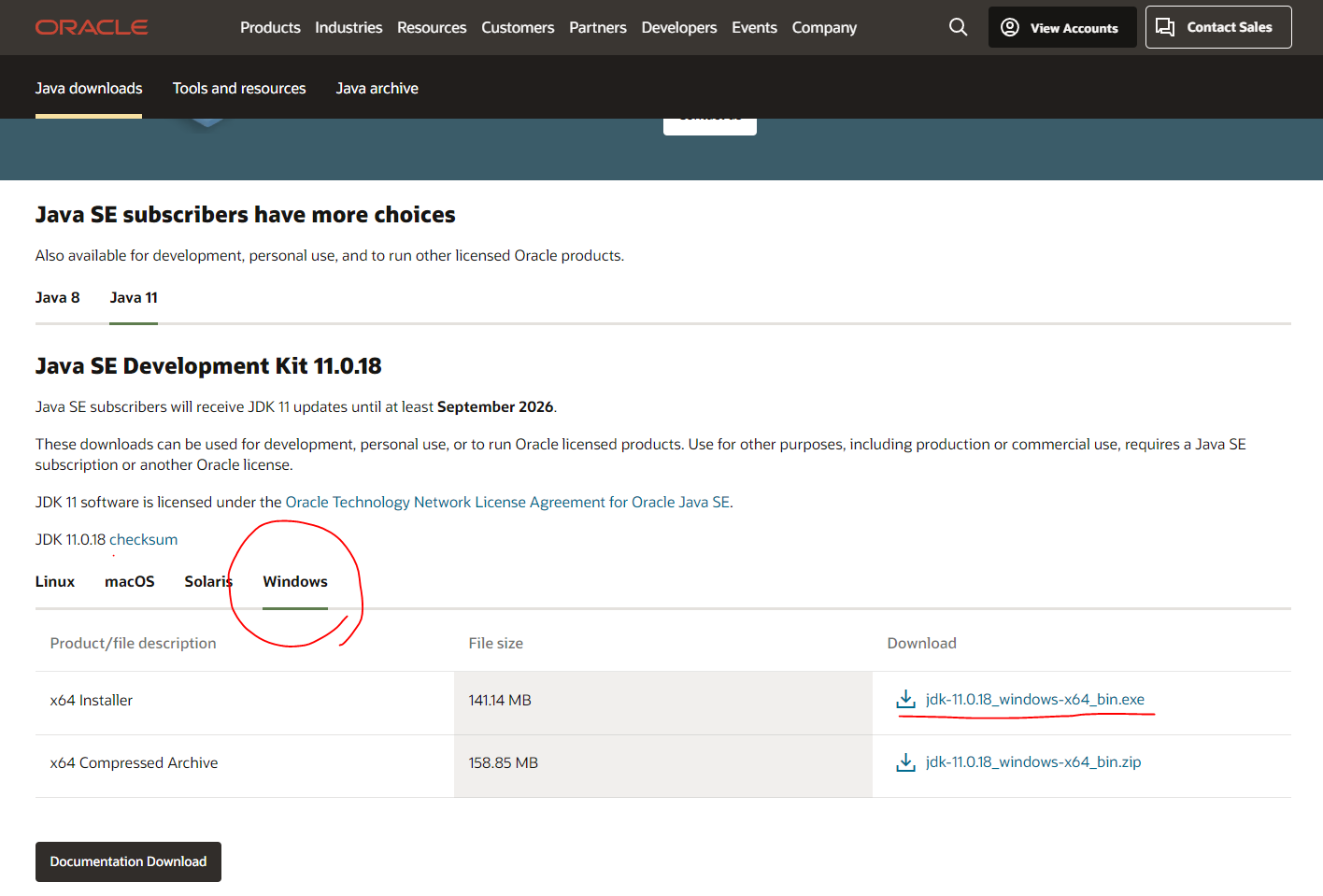Screen dimensions: 1323x896
Task: Download jdk-11.0.18_windows-x64_bin.zip
Action: pyautogui.click(x=1033, y=761)
